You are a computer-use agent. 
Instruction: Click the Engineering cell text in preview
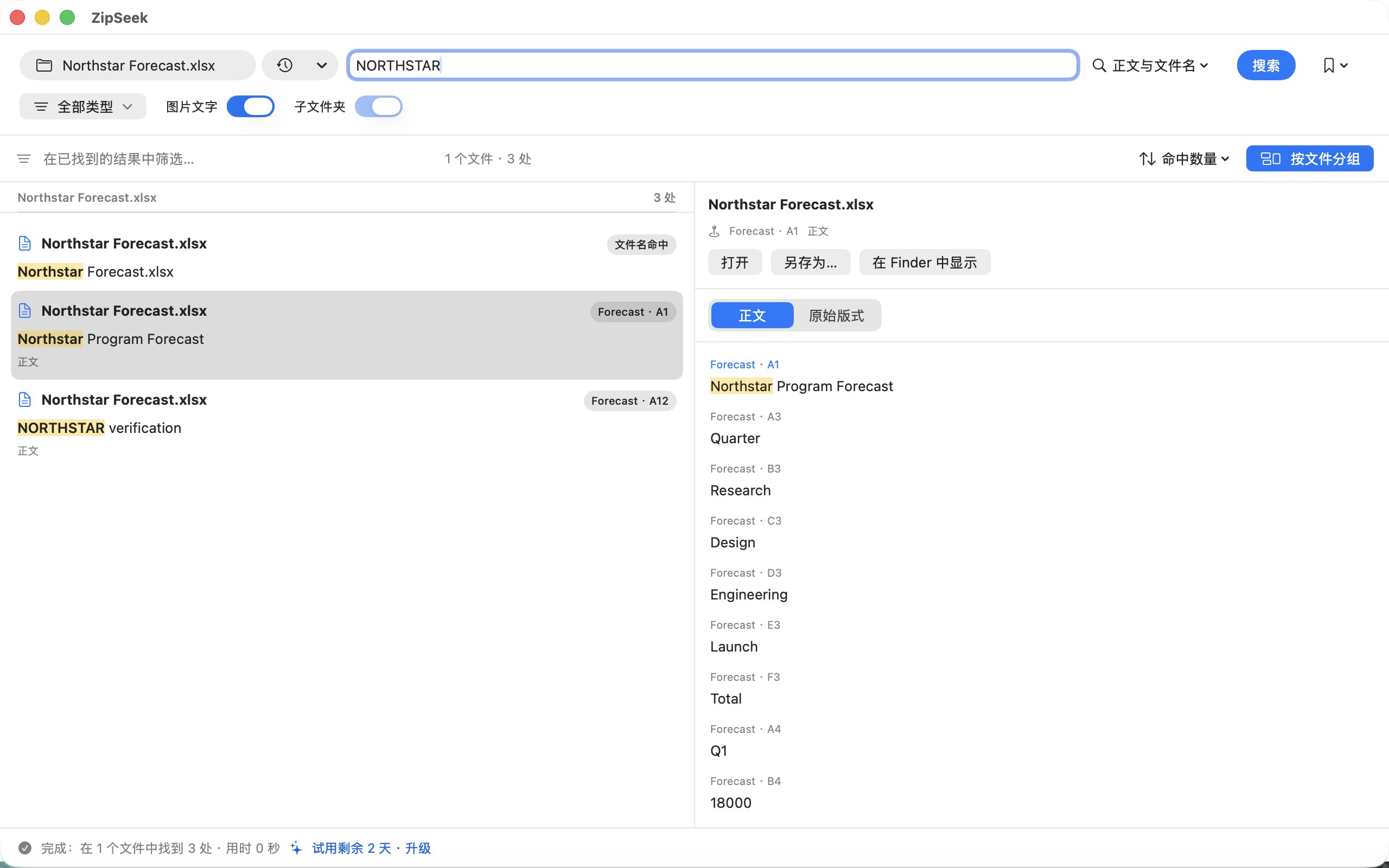(748, 595)
